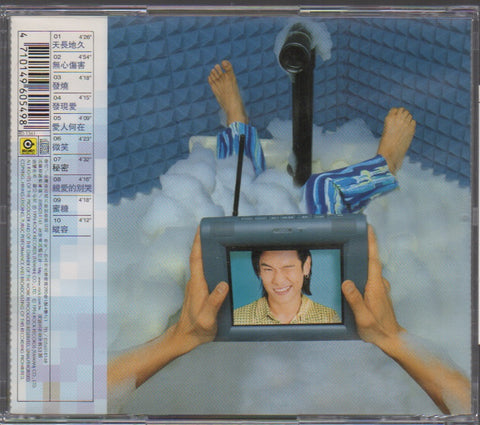Click track 09 title 蜜糖
This screenshot has height=425, width=480.
coord(61,209)
